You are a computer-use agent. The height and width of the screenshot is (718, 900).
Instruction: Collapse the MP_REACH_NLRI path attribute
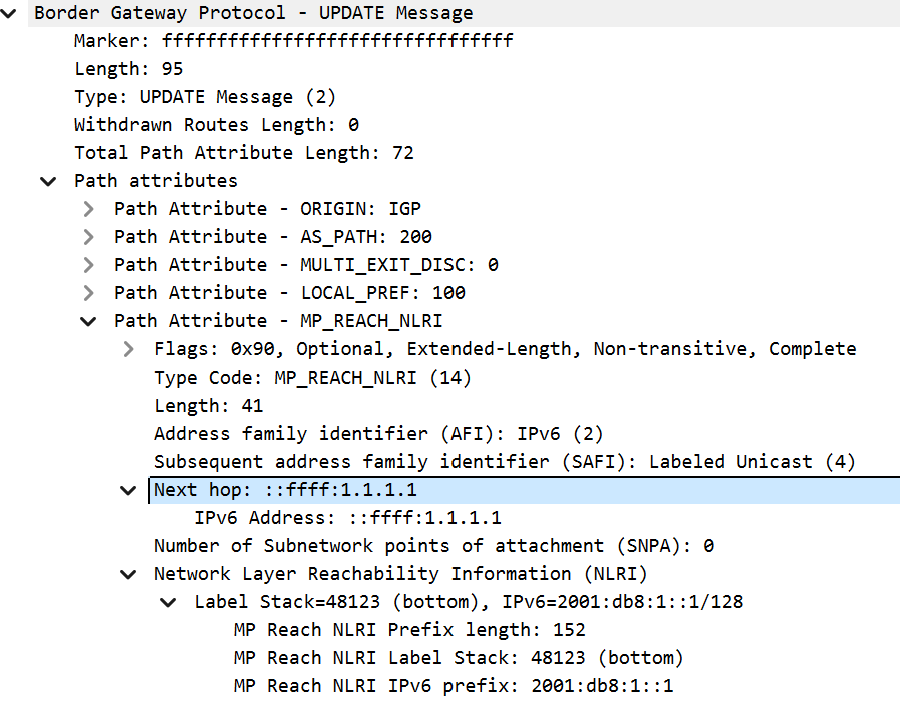(x=89, y=321)
